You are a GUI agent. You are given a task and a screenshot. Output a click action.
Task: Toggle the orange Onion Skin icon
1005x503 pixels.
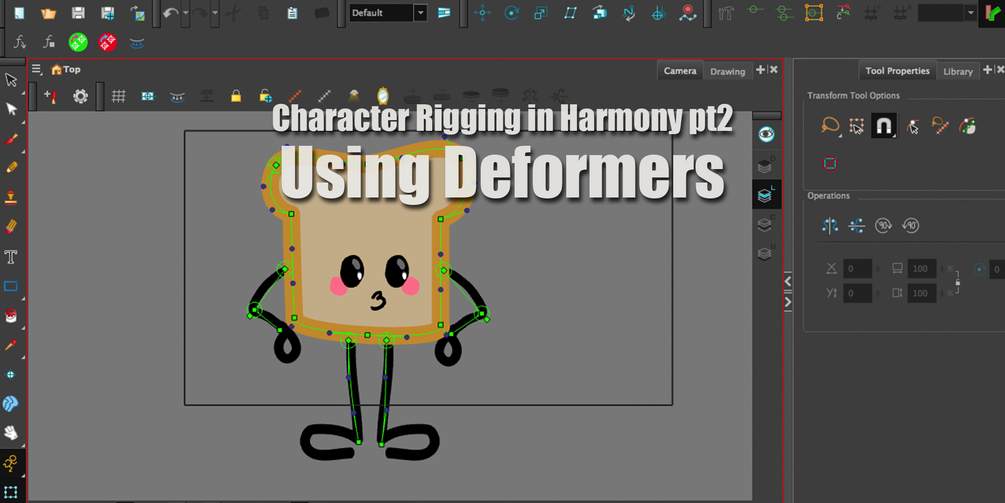click(295, 97)
